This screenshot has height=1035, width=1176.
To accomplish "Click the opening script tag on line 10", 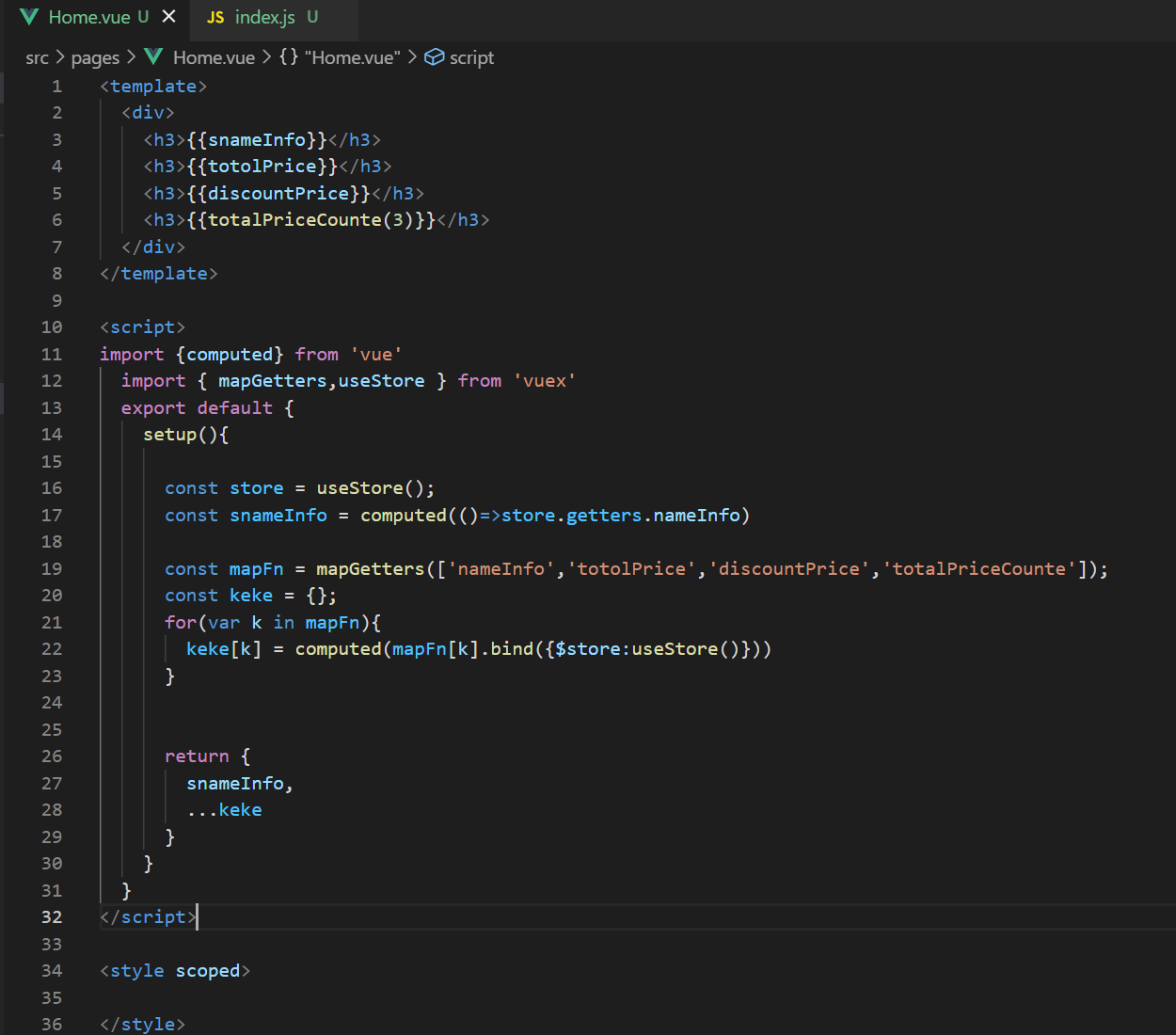I will point(143,327).
